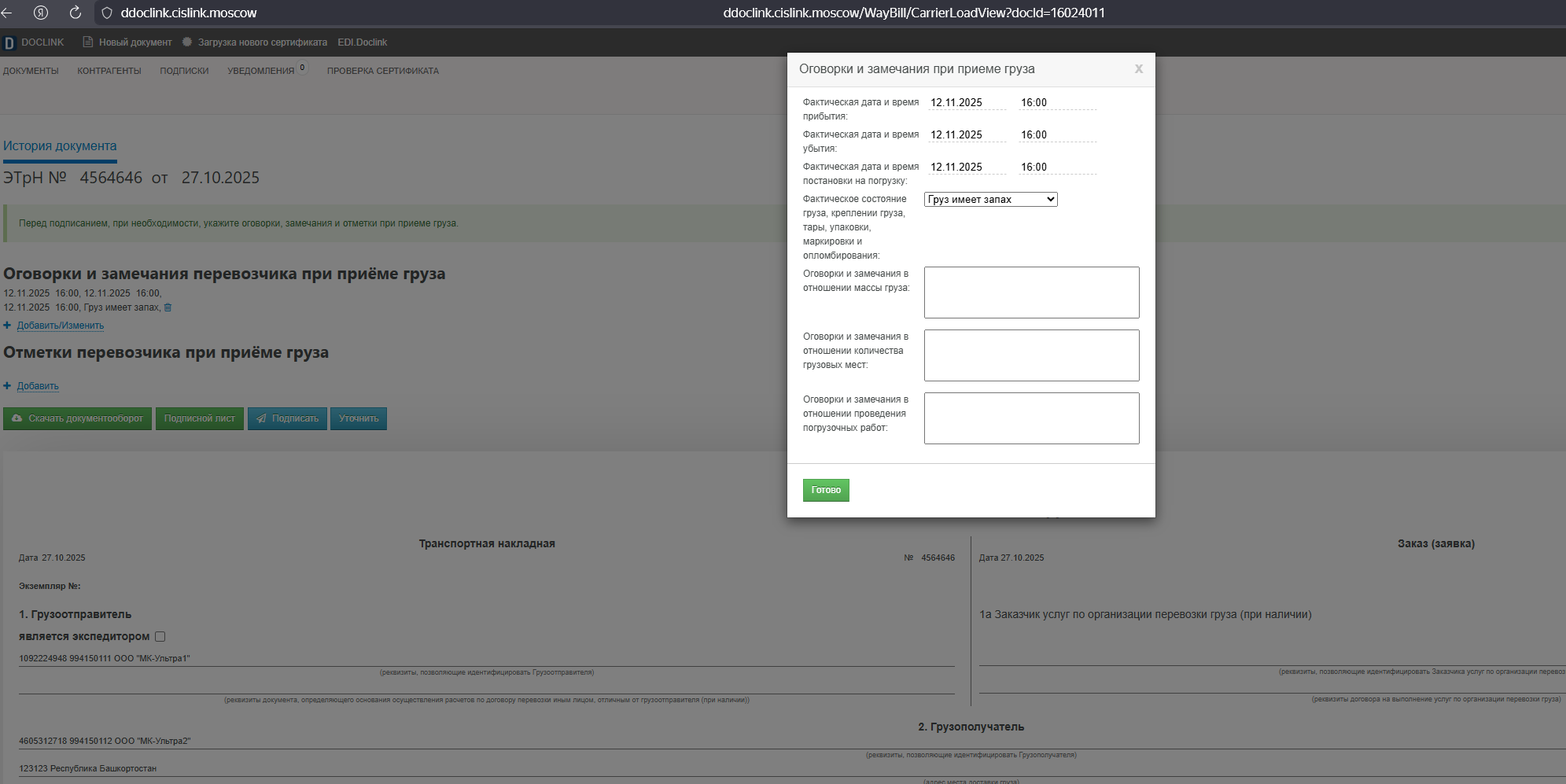Open the Yandex "Я" profile icon
The image size is (1566, 784).
coord(41,13)
